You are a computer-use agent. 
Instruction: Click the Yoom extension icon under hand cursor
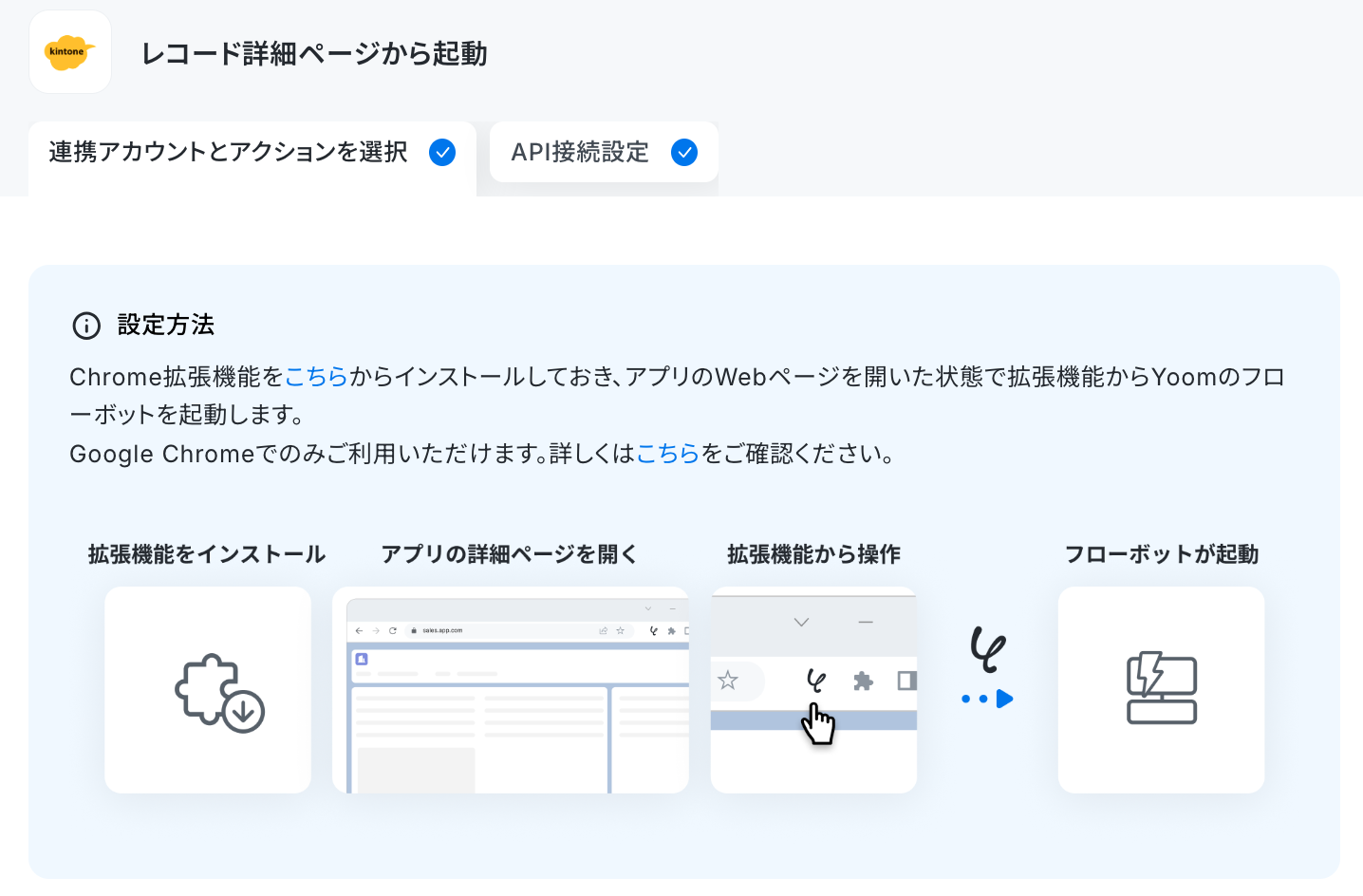click(815, 681)
